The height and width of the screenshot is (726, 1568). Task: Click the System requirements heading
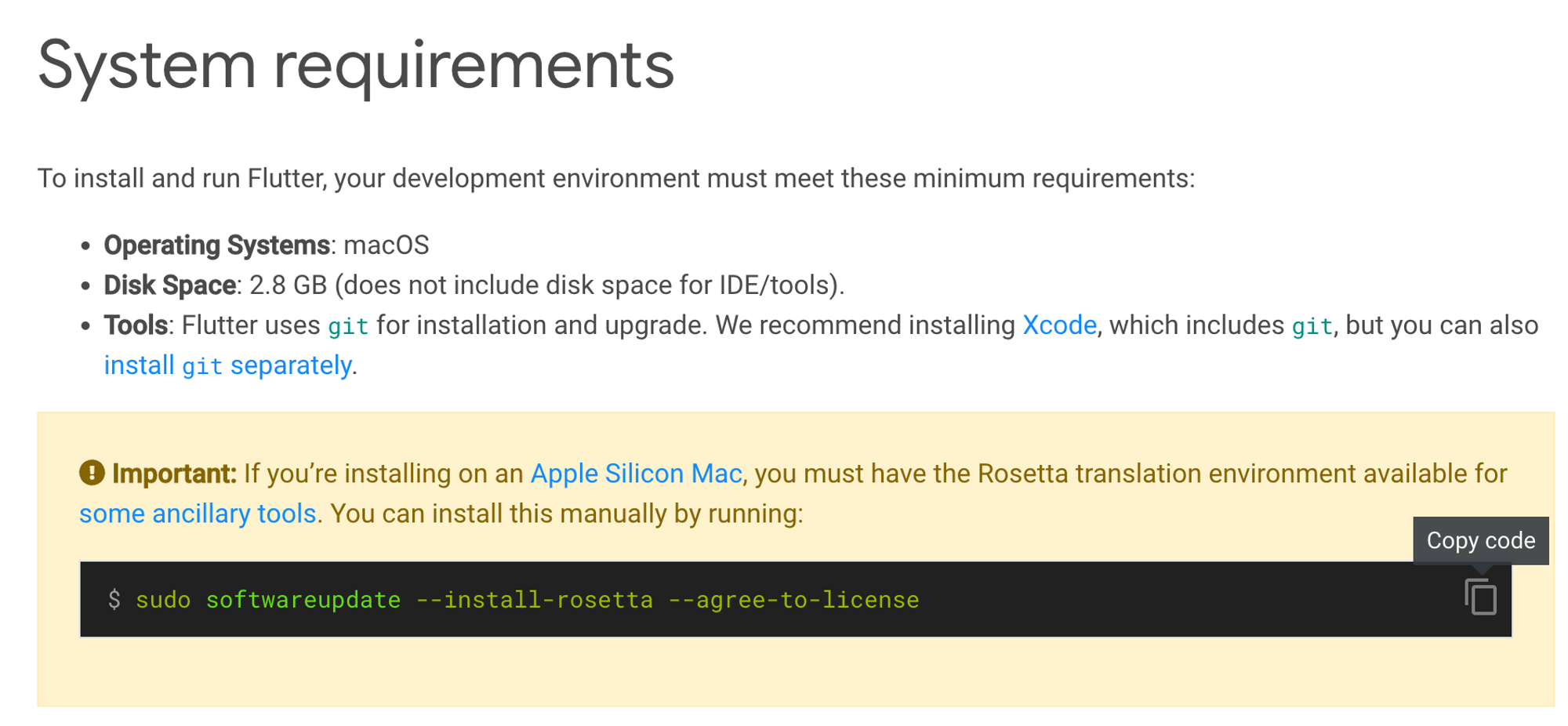355,66
